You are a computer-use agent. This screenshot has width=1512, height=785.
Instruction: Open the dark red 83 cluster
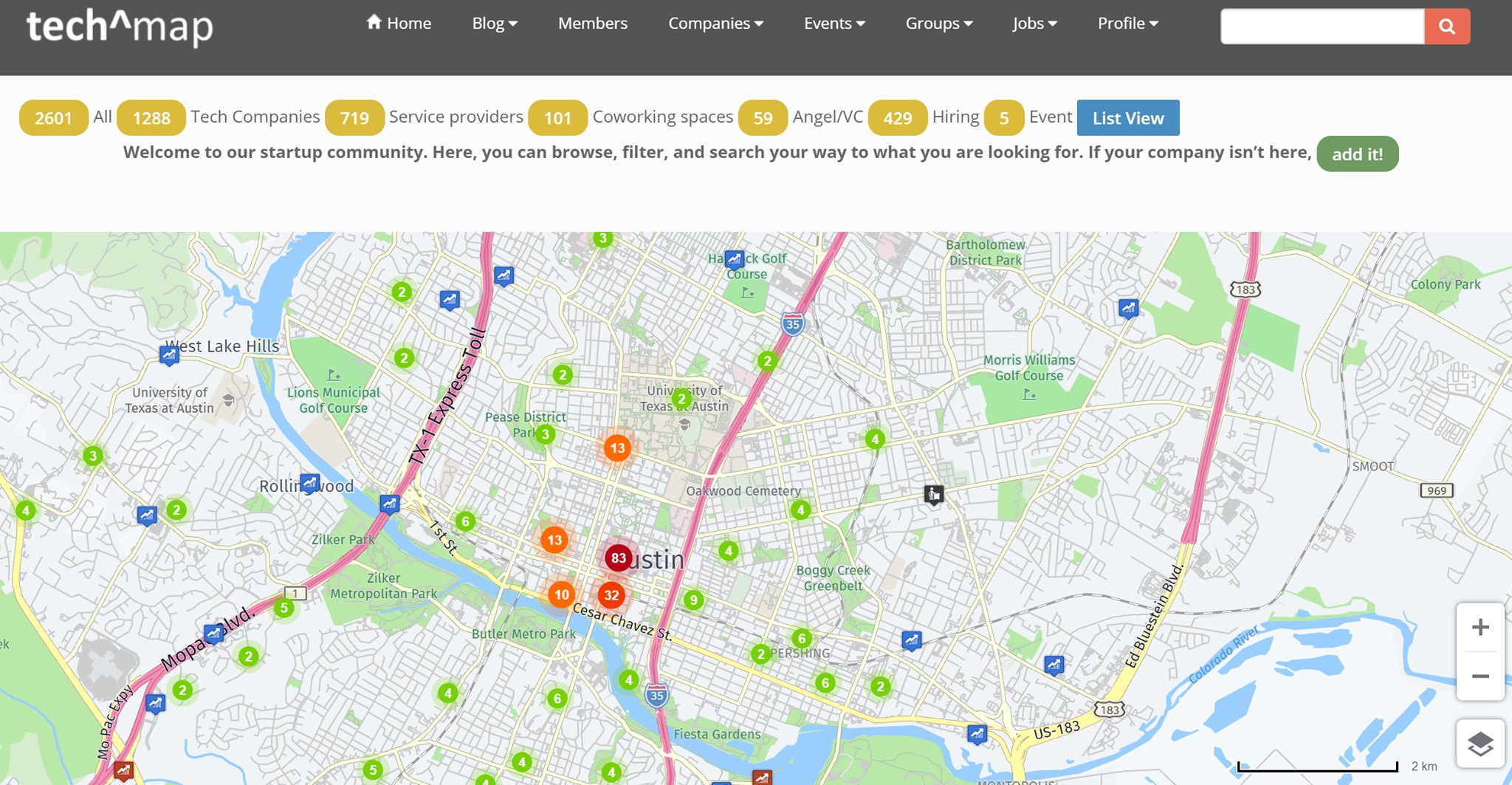[x=619, y=558]
